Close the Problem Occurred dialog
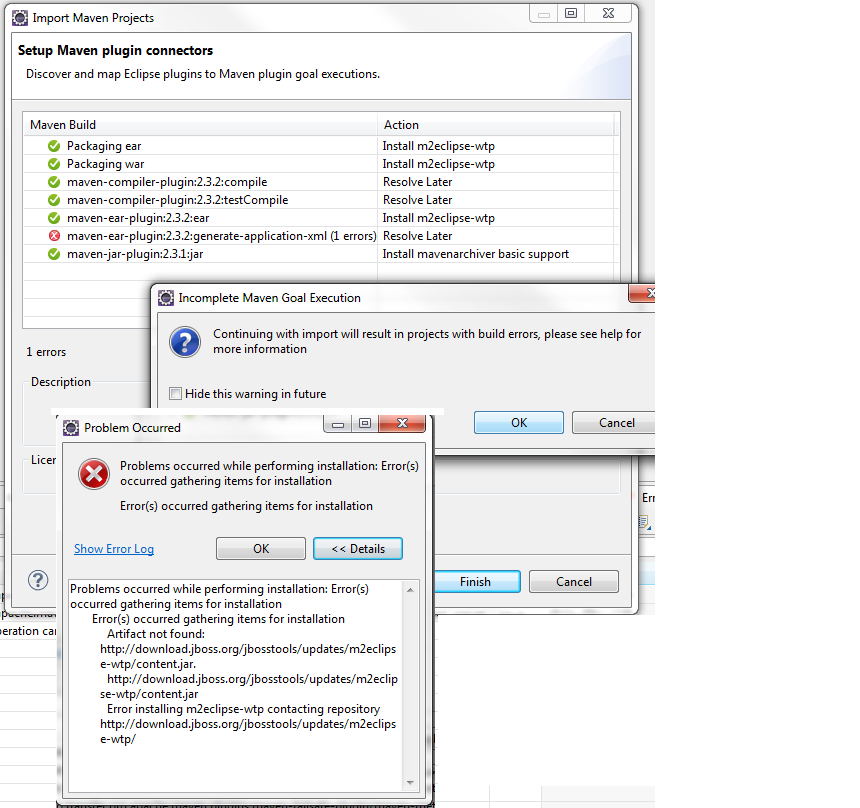This screenshot has height=808, width=860. click(x=402, y=423)
